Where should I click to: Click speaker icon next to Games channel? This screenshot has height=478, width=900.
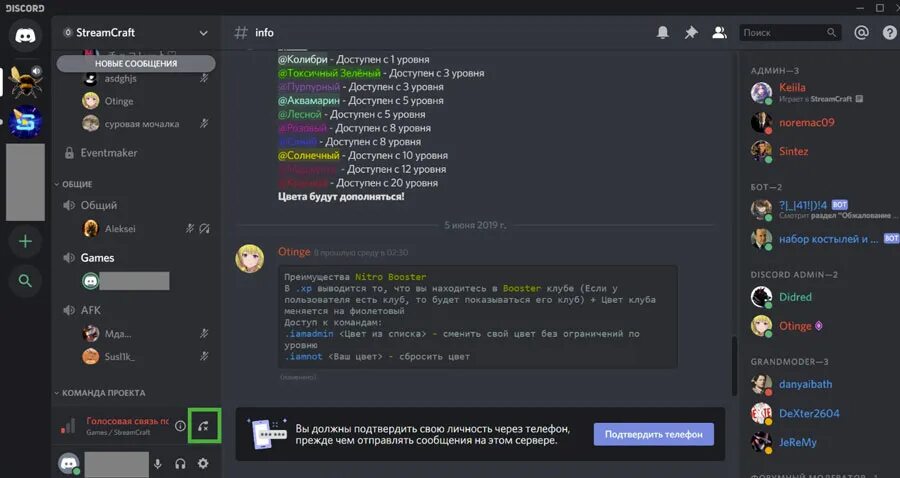69,258
